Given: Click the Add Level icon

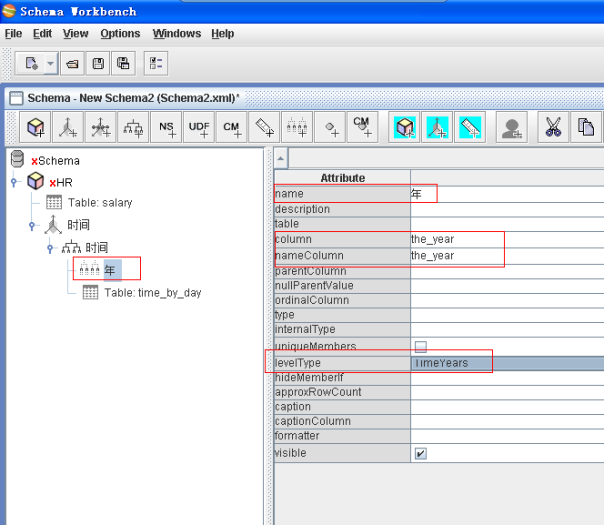Looking at the screenshot, I should (x=297, y=127).
